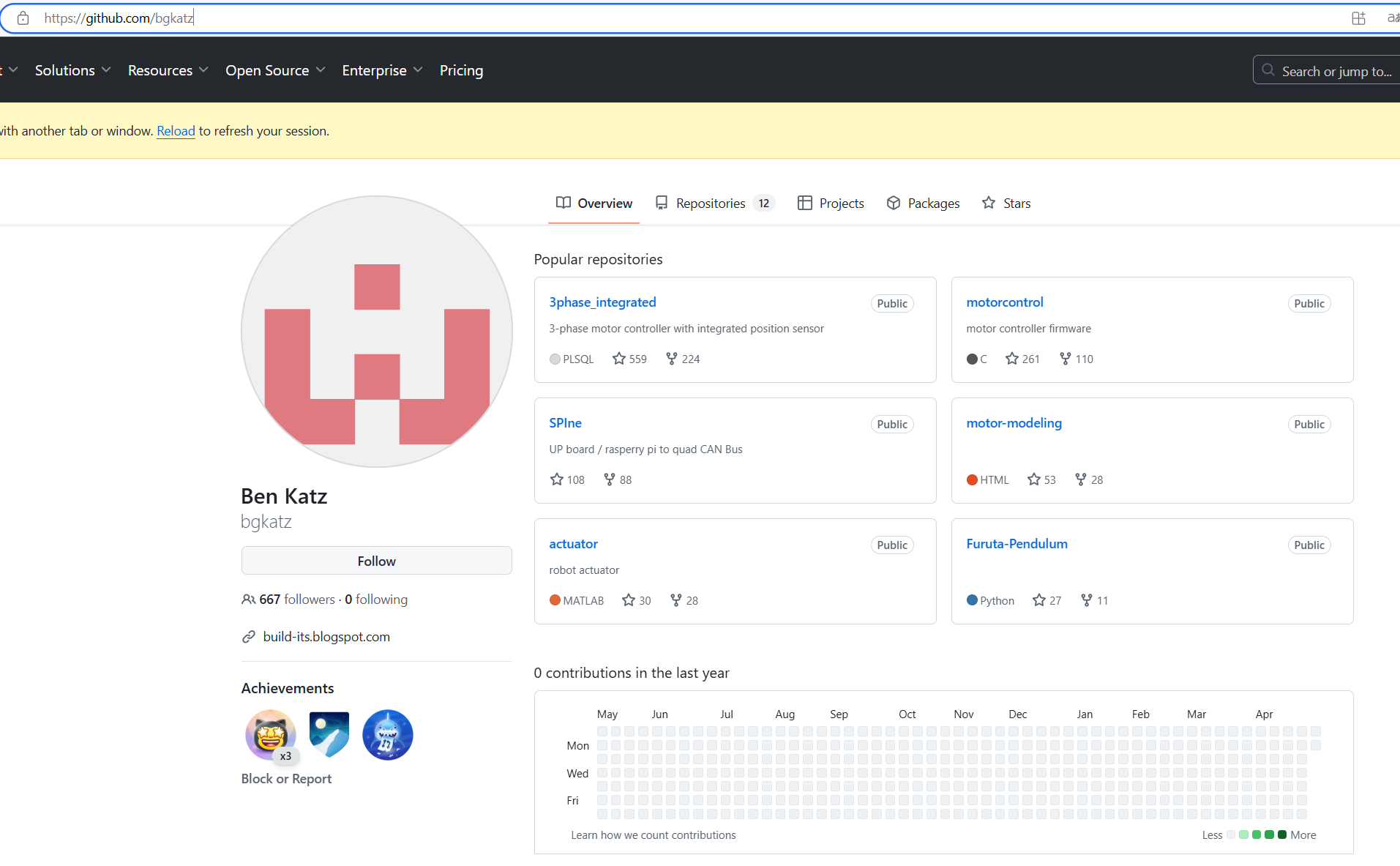
Task: Click star count 53 on motor-modeling
Action: (1041, 479)
